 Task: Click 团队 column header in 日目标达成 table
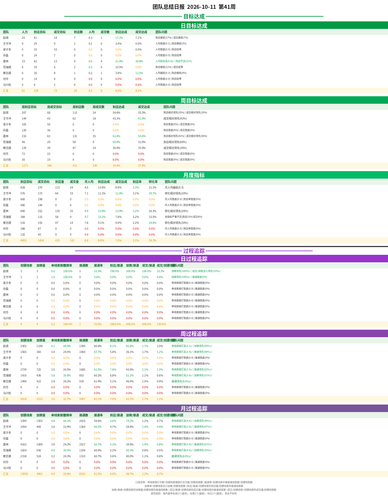tap(6, 32)
